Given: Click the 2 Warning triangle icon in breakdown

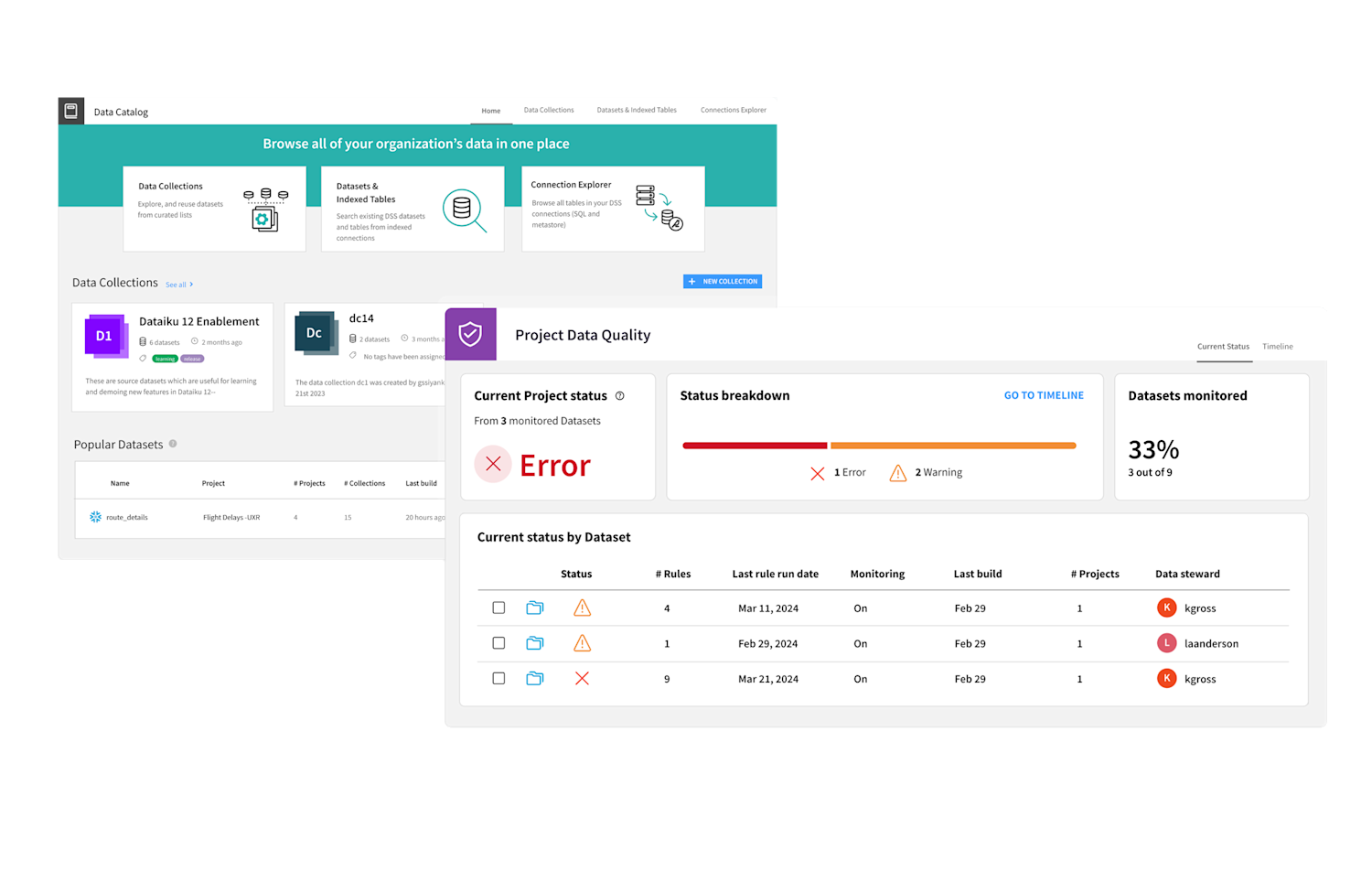Looking at the screenshot, I should (x=898, y=473).
